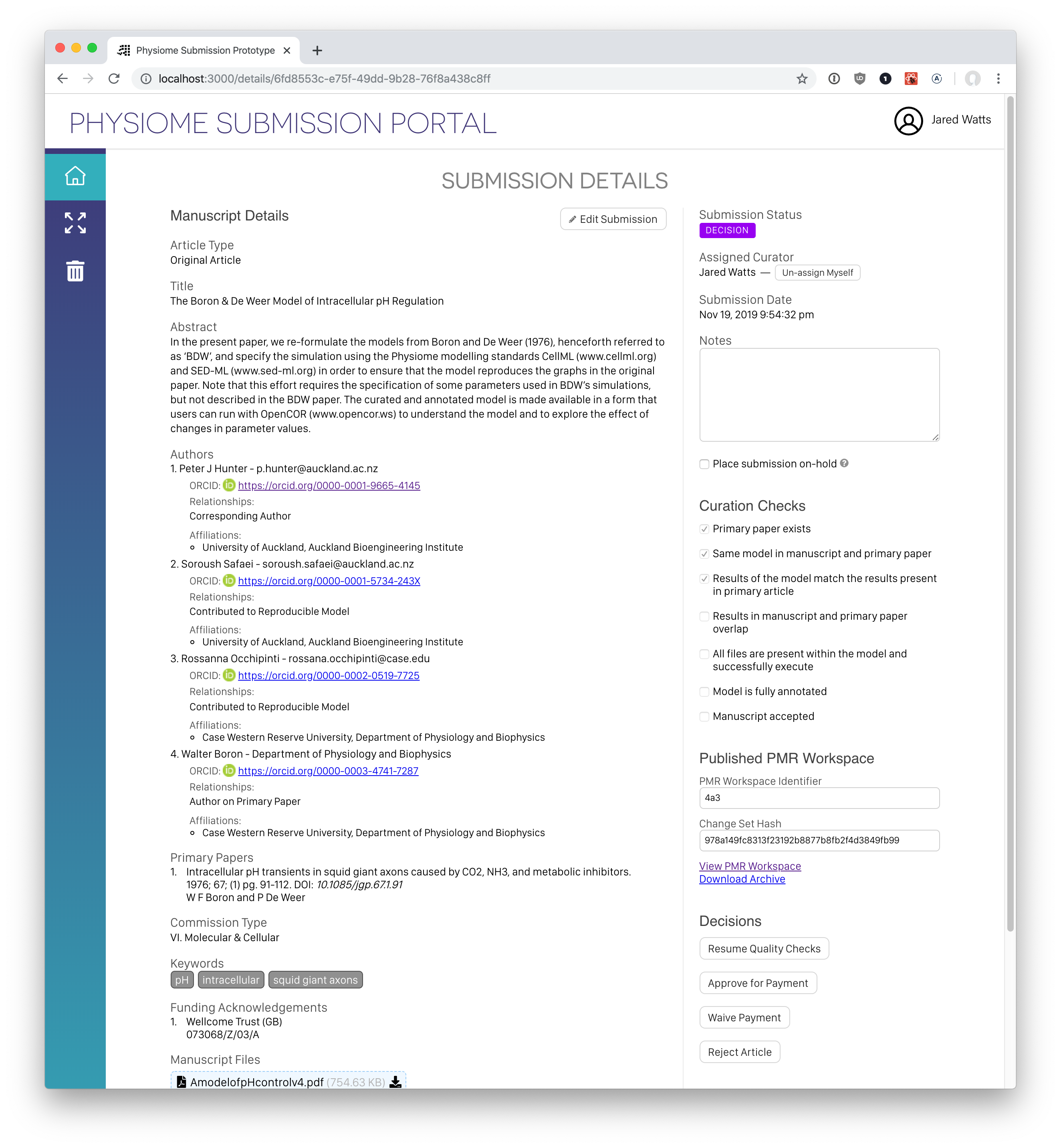This screenshot has height=1148, width=1061.
Task: Click the 073068/Z/03/A grant number
Action: pyautogui.click(x=223, y=1035)
